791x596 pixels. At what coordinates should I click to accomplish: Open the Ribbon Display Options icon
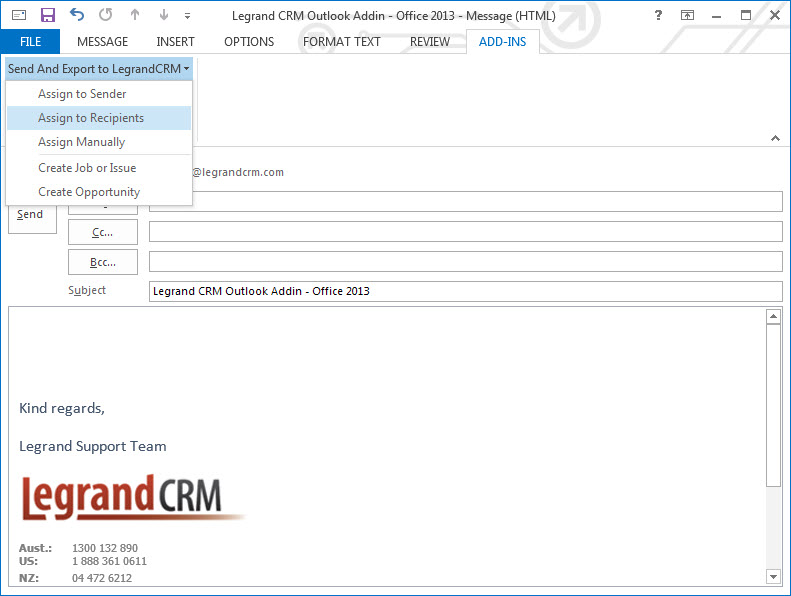click(x=687, y=15)
